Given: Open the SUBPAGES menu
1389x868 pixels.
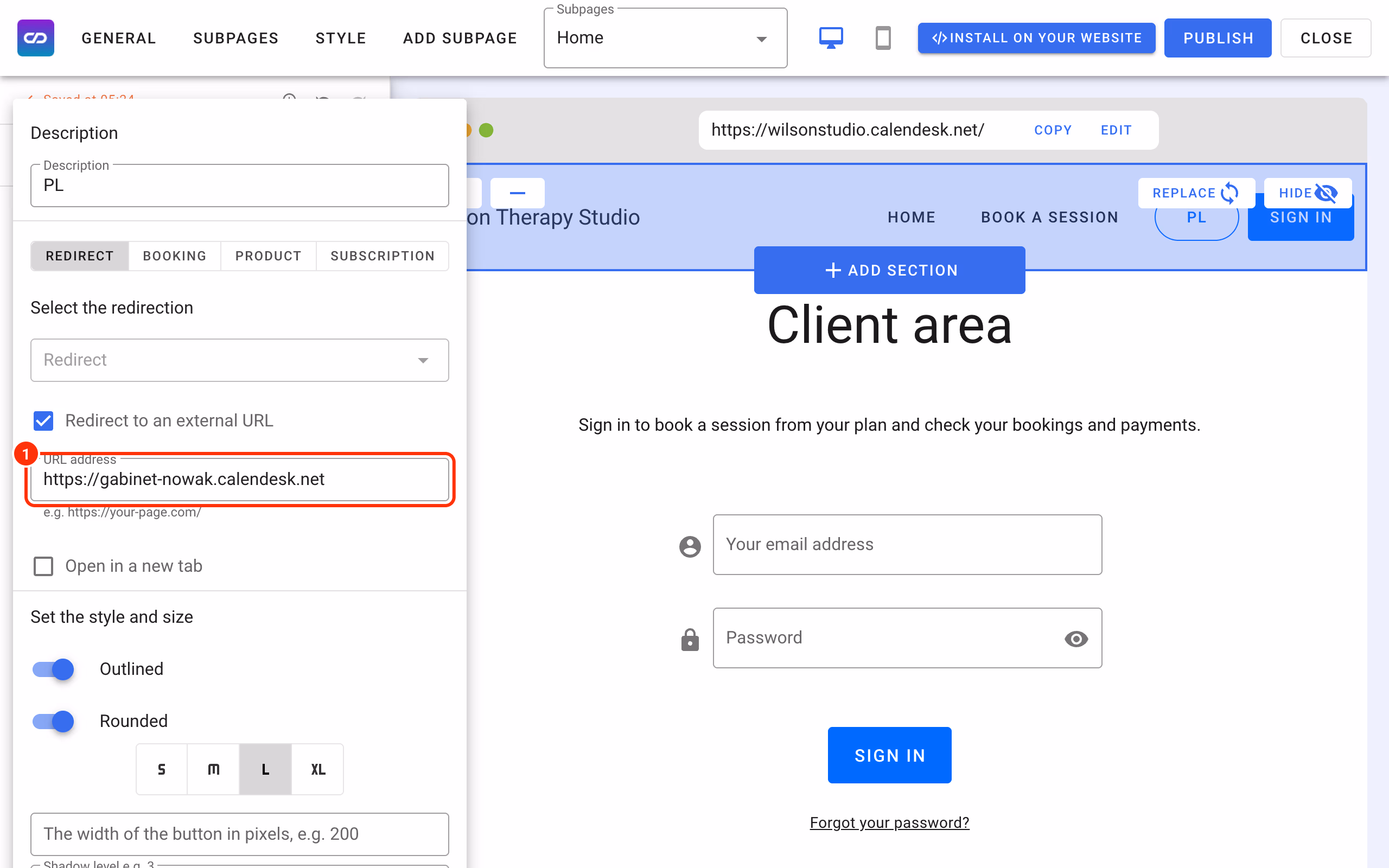Looking at the screenshot, I should click(x=236, y=38).
